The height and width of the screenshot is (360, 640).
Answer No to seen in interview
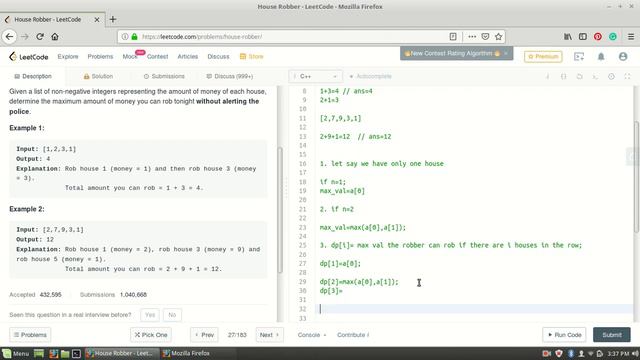pyautogui.click(x=172, y=315)
